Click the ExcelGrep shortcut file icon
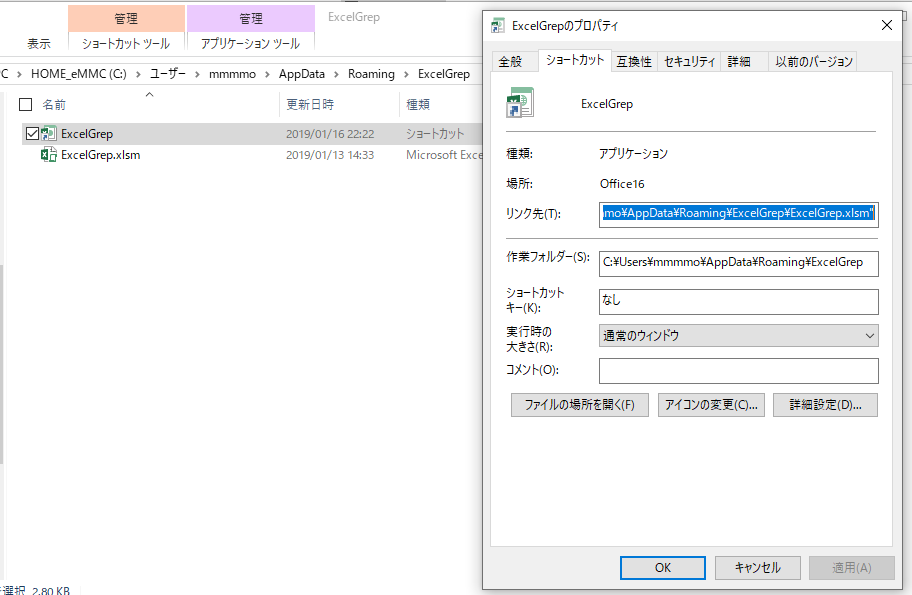 click(49, 134)
